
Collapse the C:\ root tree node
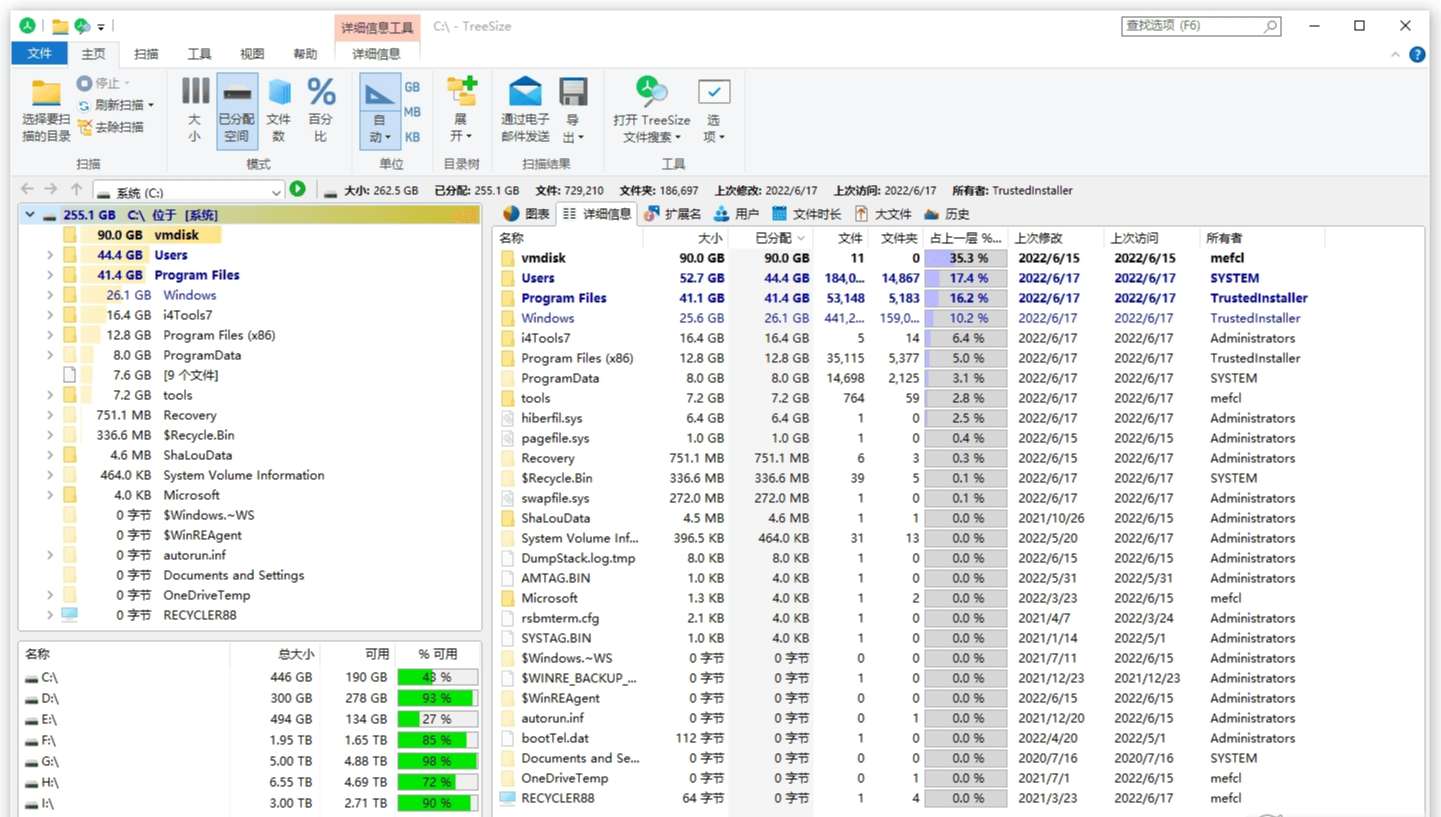[30, 215]
